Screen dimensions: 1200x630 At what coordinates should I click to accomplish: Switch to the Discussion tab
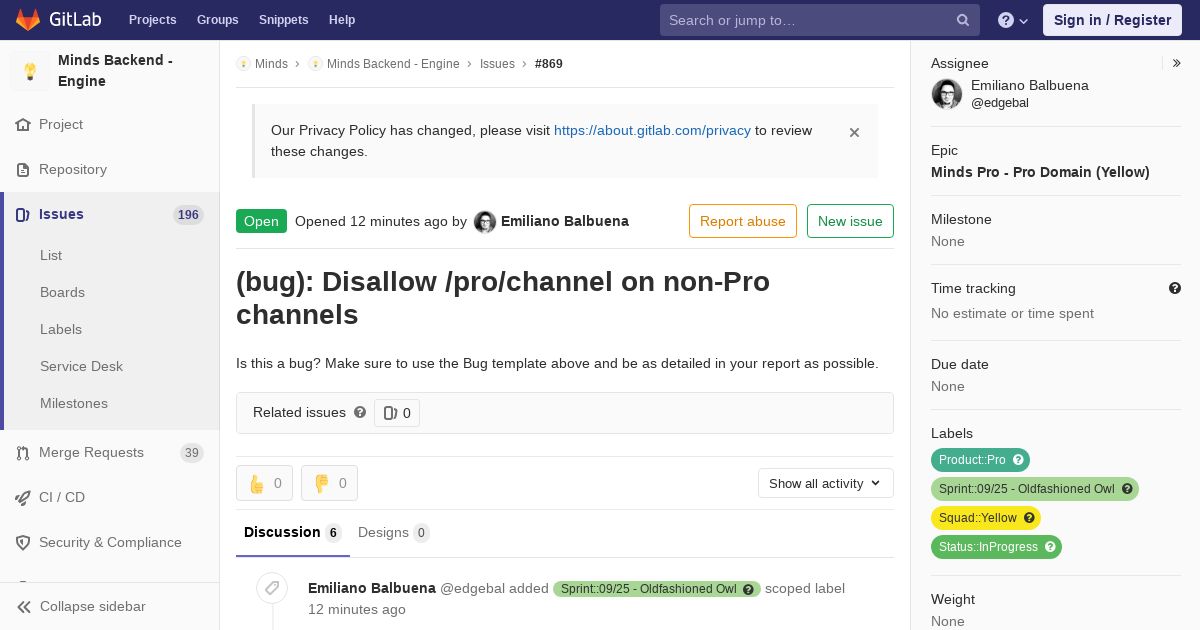click(x=293, y=533)
